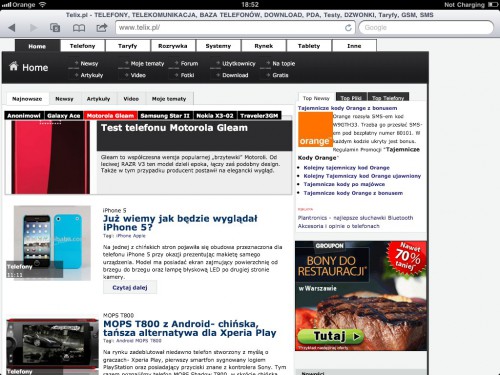Image resolution: width=500 pixels, height=375 pixels.
Task: Tap the Google search field
Action: tap(426, 28)
